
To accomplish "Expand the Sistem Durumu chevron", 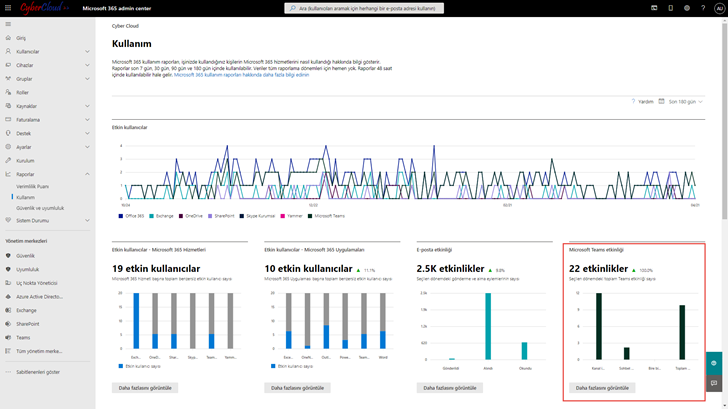I will coord(87,221).
